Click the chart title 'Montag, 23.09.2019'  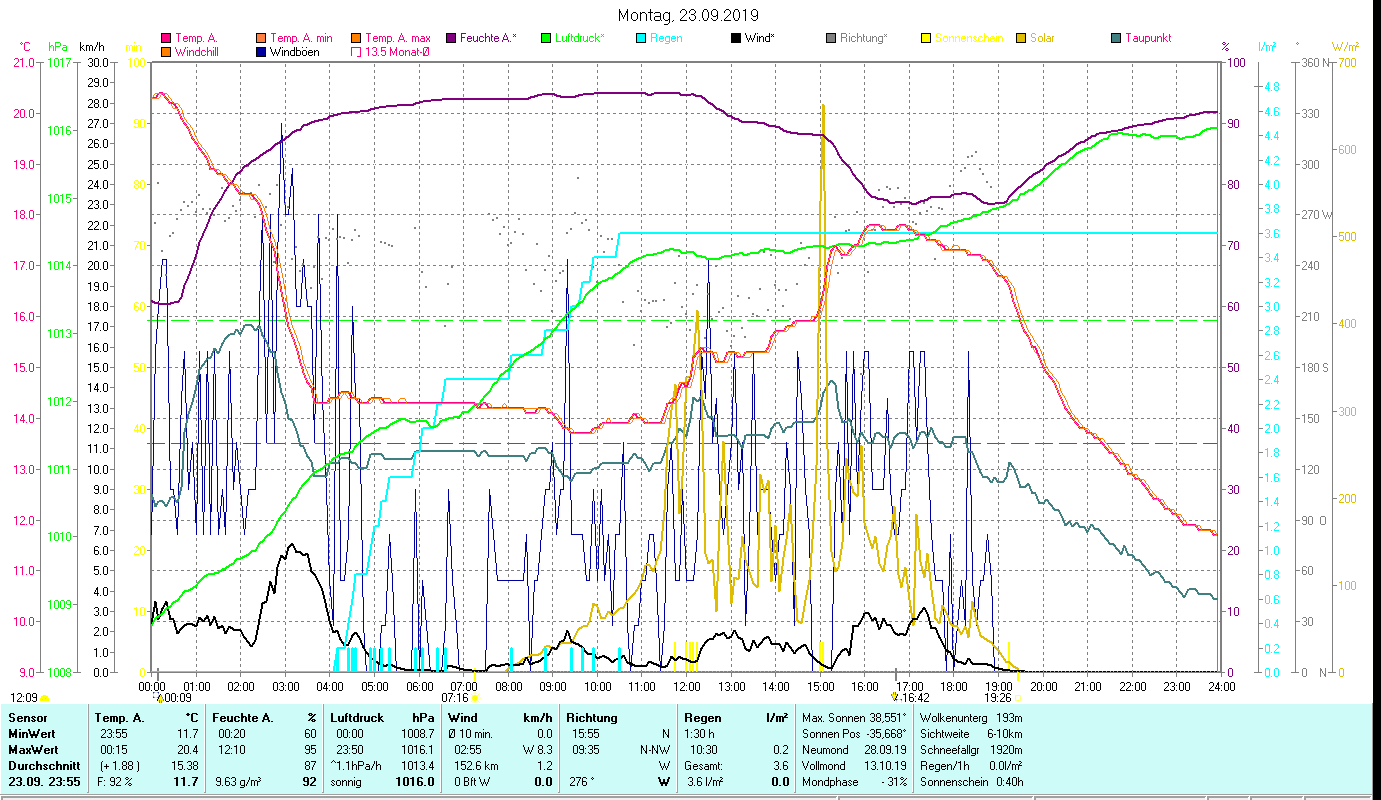[x=688, y=15]
